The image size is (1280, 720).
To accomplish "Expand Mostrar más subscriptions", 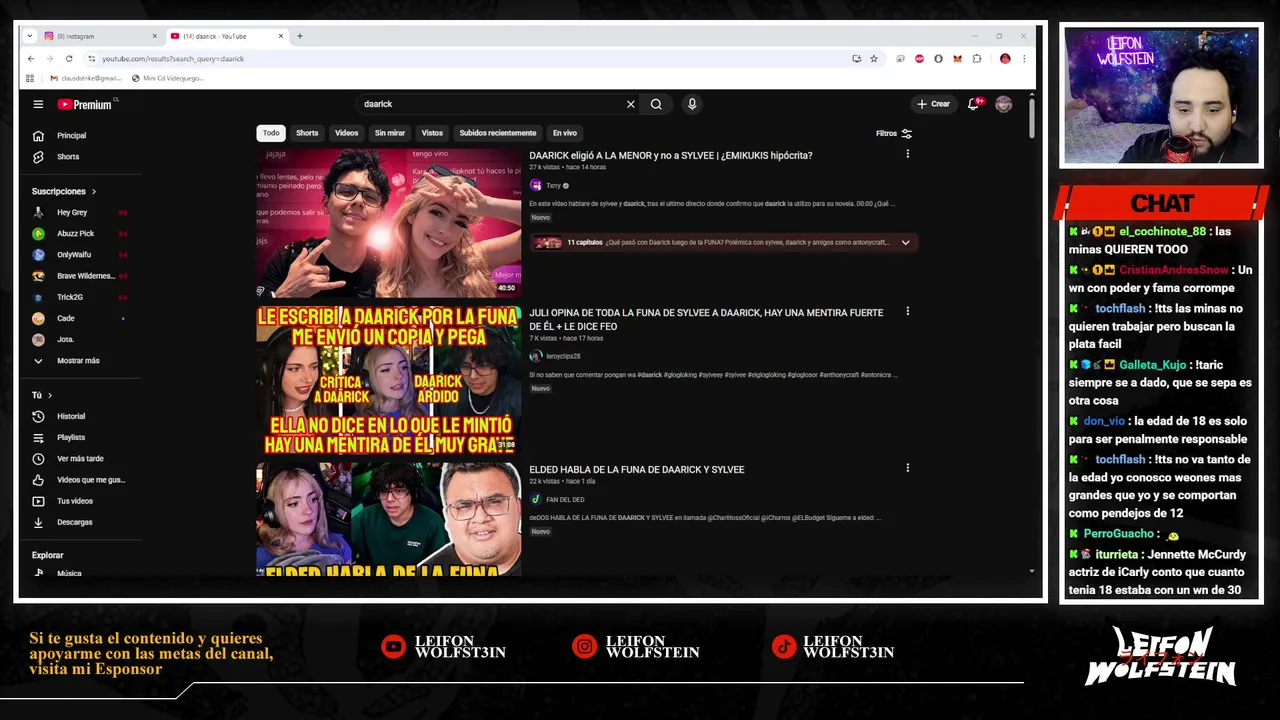I will click(78, 361).
